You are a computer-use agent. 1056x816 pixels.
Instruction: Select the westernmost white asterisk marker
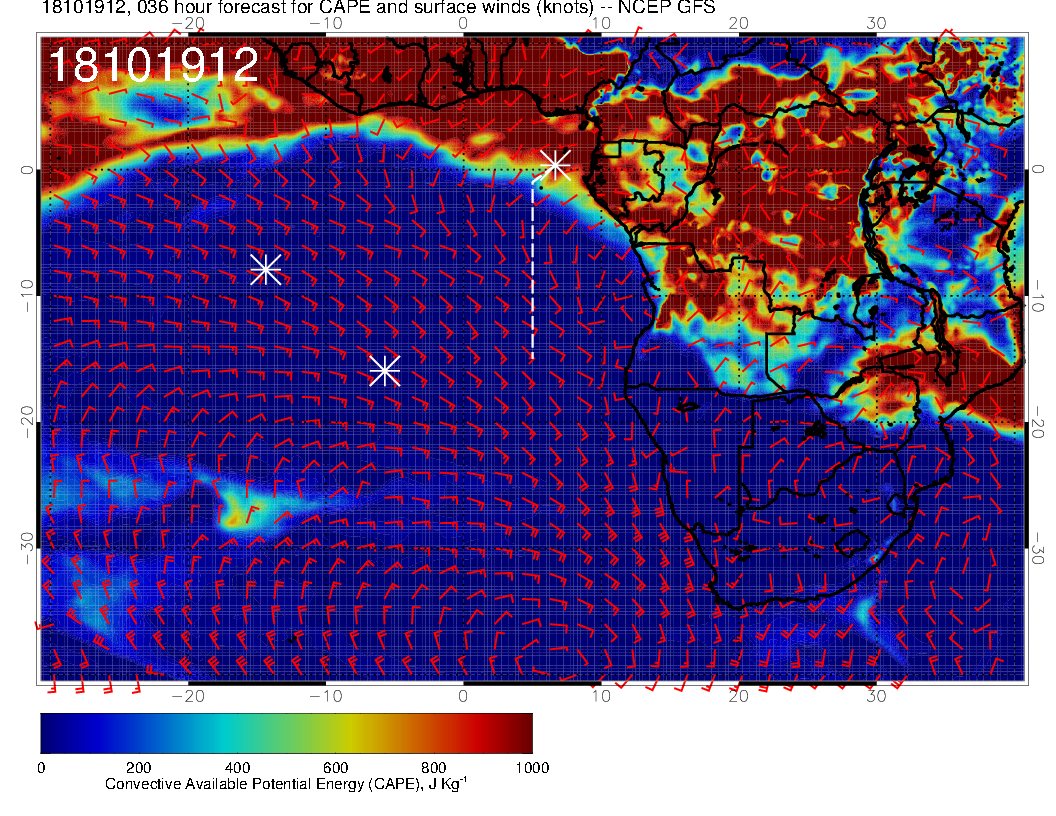[265, 270]
